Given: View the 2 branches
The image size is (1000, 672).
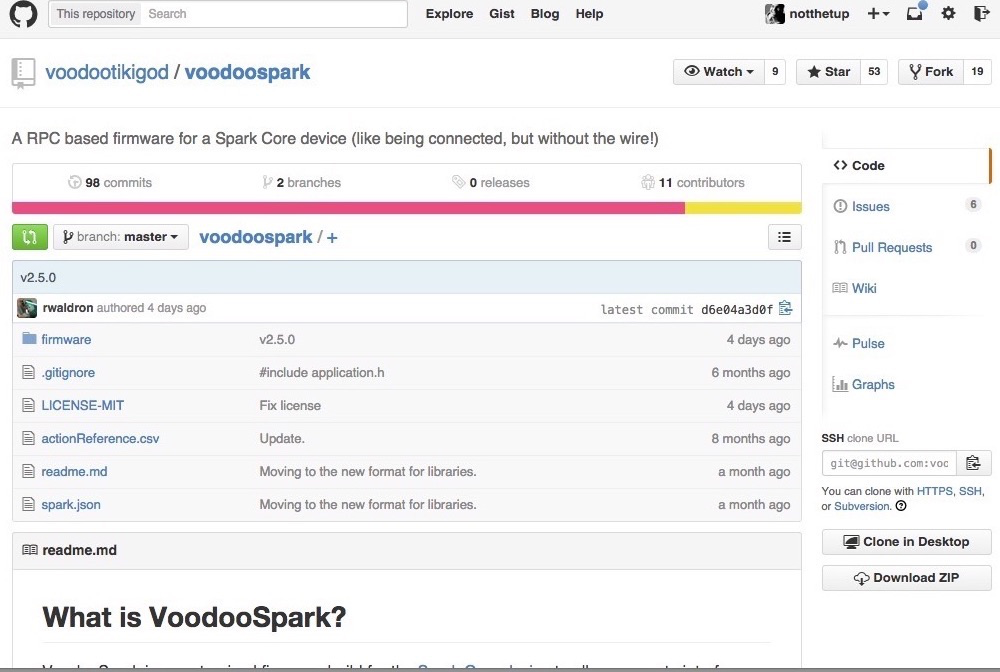Looking at the screenshot, I should (x=302, y=182).
